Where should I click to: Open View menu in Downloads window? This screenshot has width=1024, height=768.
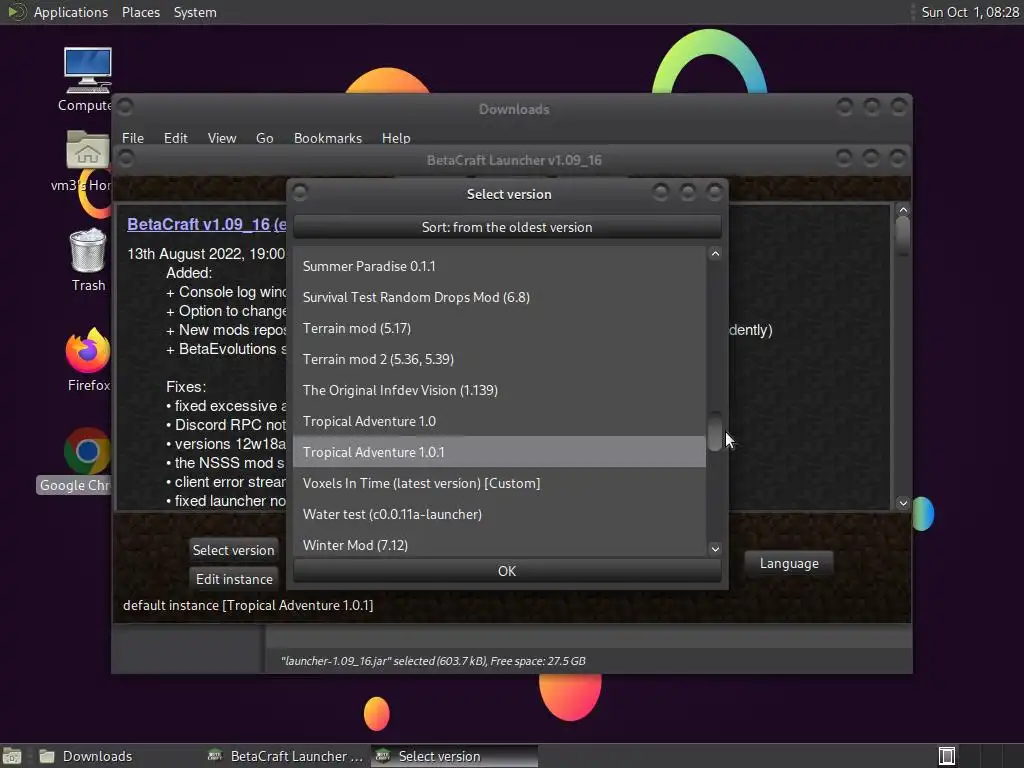[221, 138]
